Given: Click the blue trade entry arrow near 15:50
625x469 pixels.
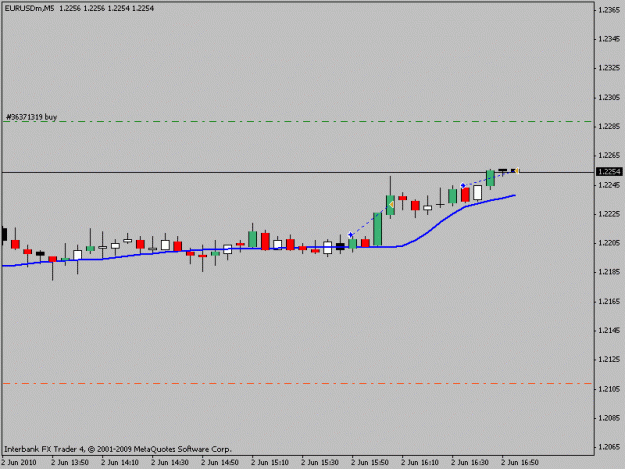Looking at the screenshot, I should click(351, 235).
